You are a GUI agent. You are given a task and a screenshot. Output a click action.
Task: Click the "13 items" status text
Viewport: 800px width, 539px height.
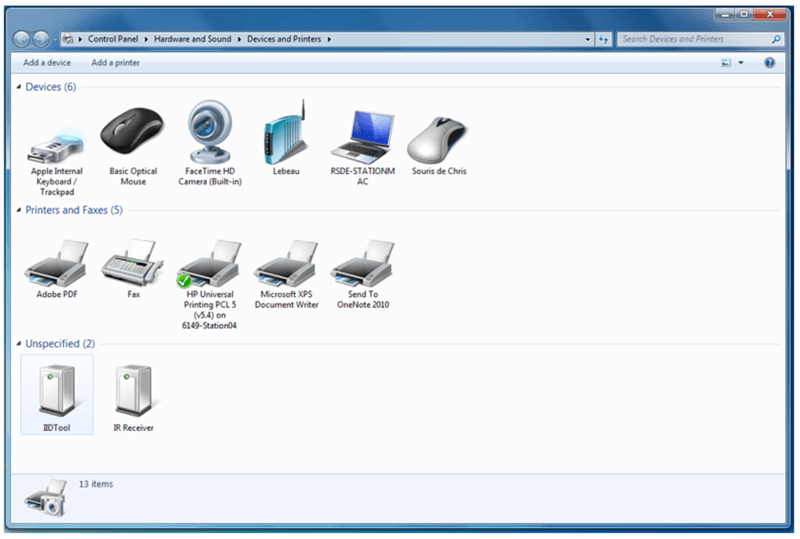point(96,484)
